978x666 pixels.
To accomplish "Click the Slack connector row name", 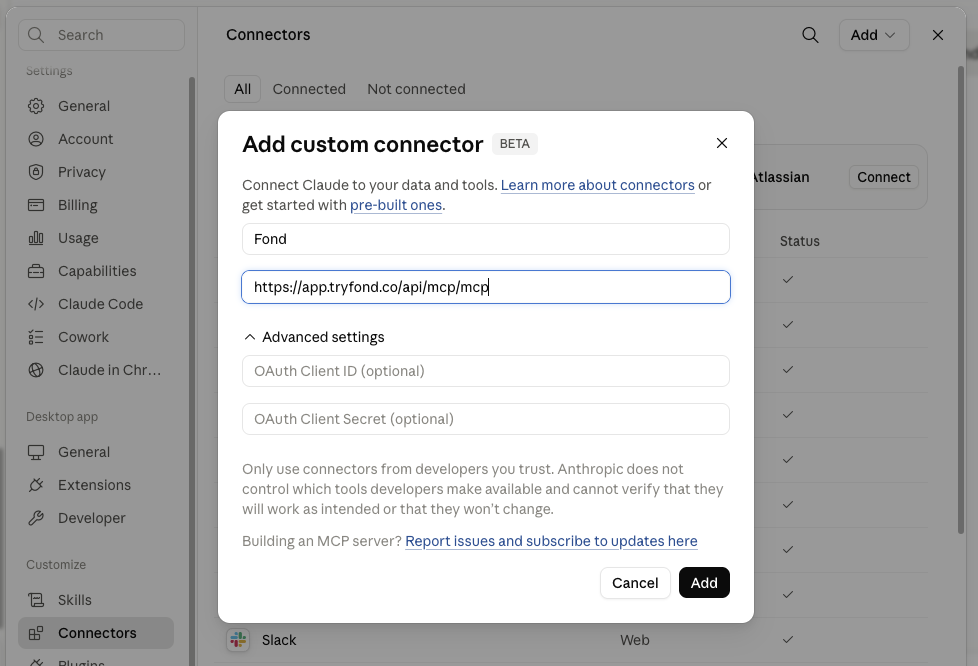I will click(x=279, y=640).
